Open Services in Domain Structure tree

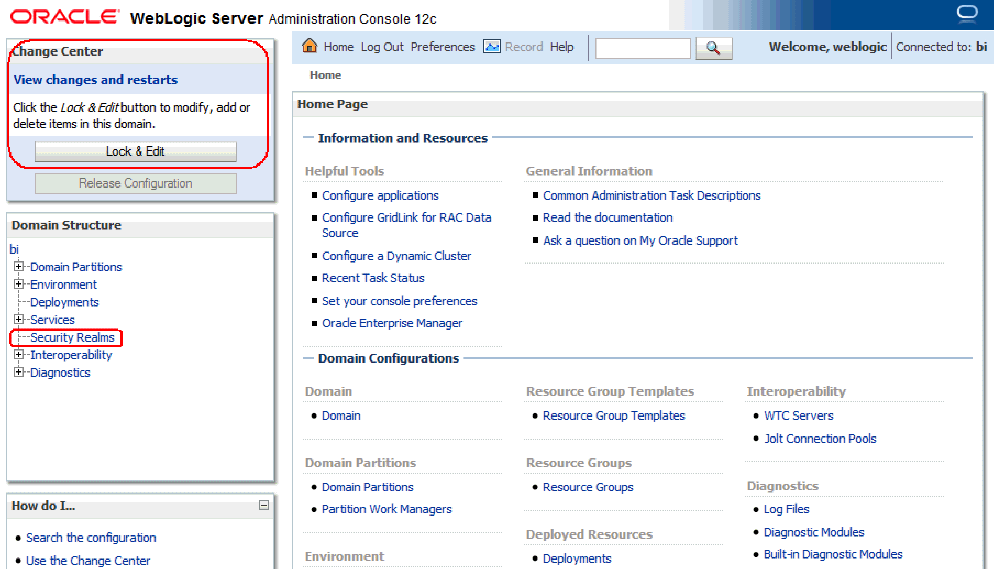pos(53,320)
